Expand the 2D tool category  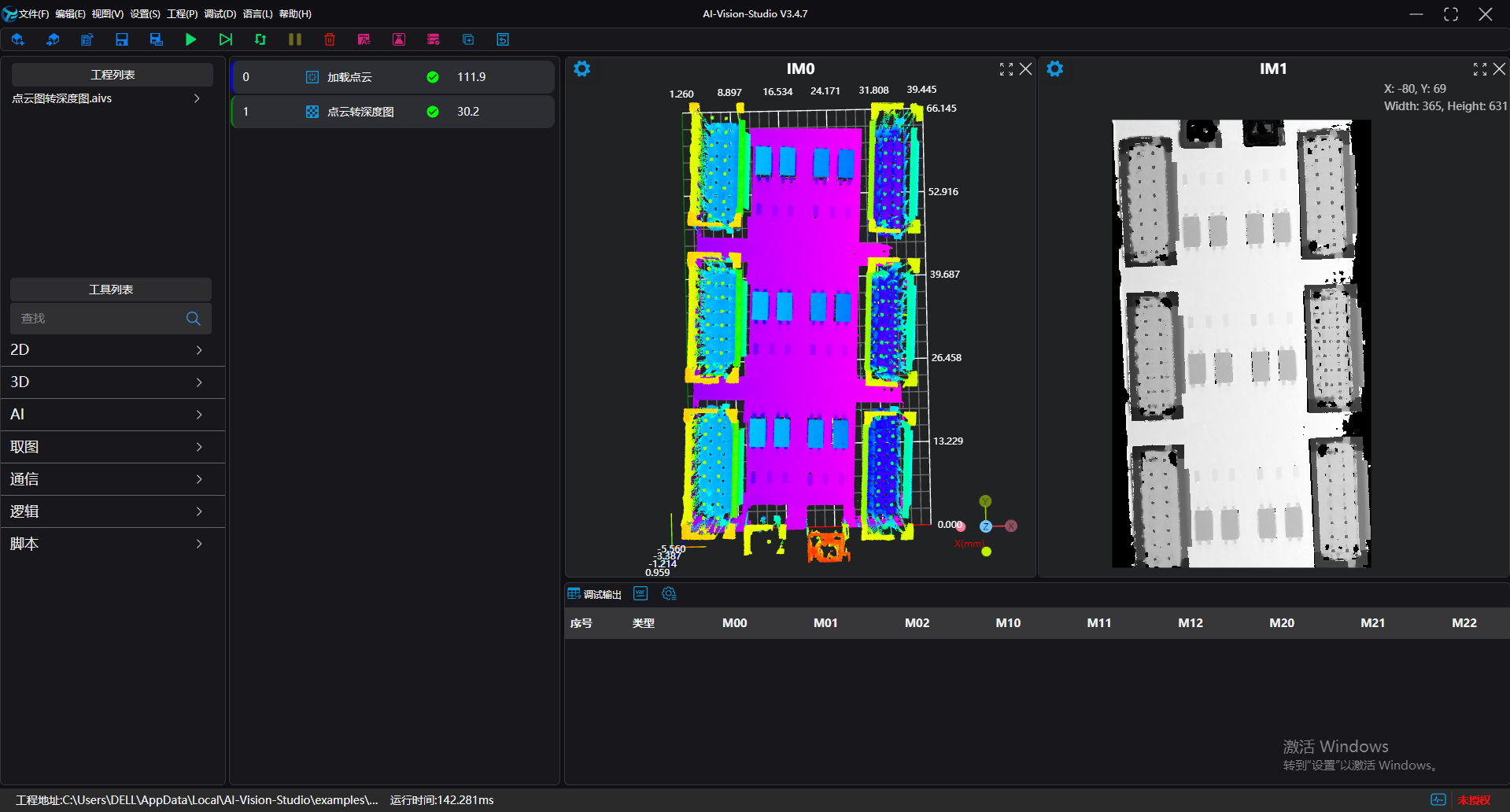pos(113,350)
